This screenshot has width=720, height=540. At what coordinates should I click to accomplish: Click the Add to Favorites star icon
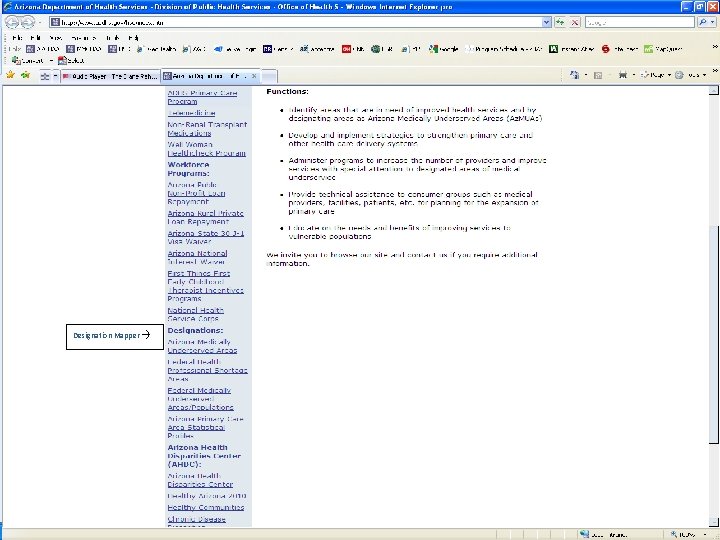point(25,75)
